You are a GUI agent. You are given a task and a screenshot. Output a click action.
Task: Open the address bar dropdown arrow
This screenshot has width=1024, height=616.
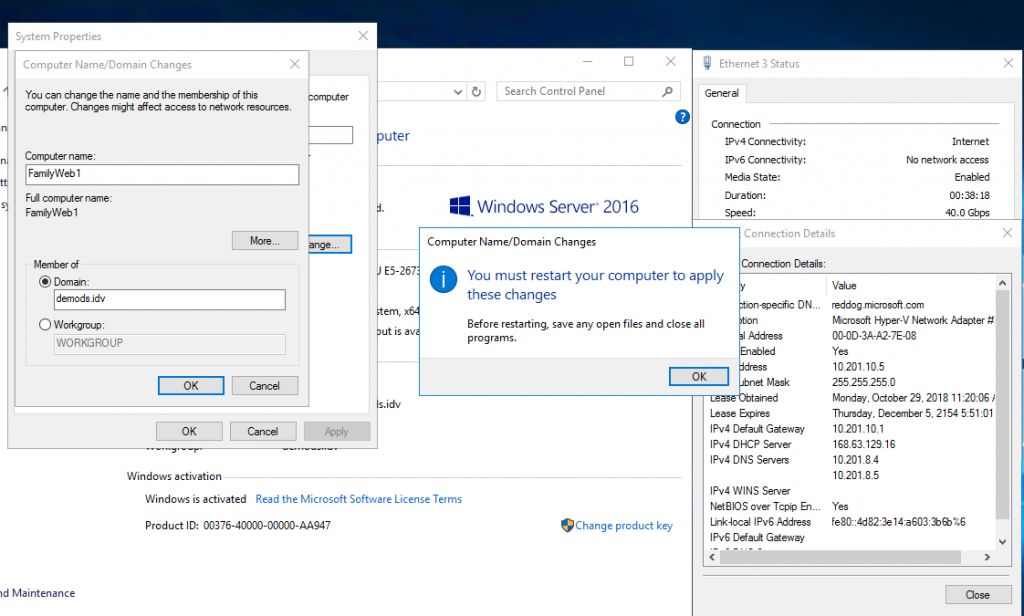pos(458,92)
